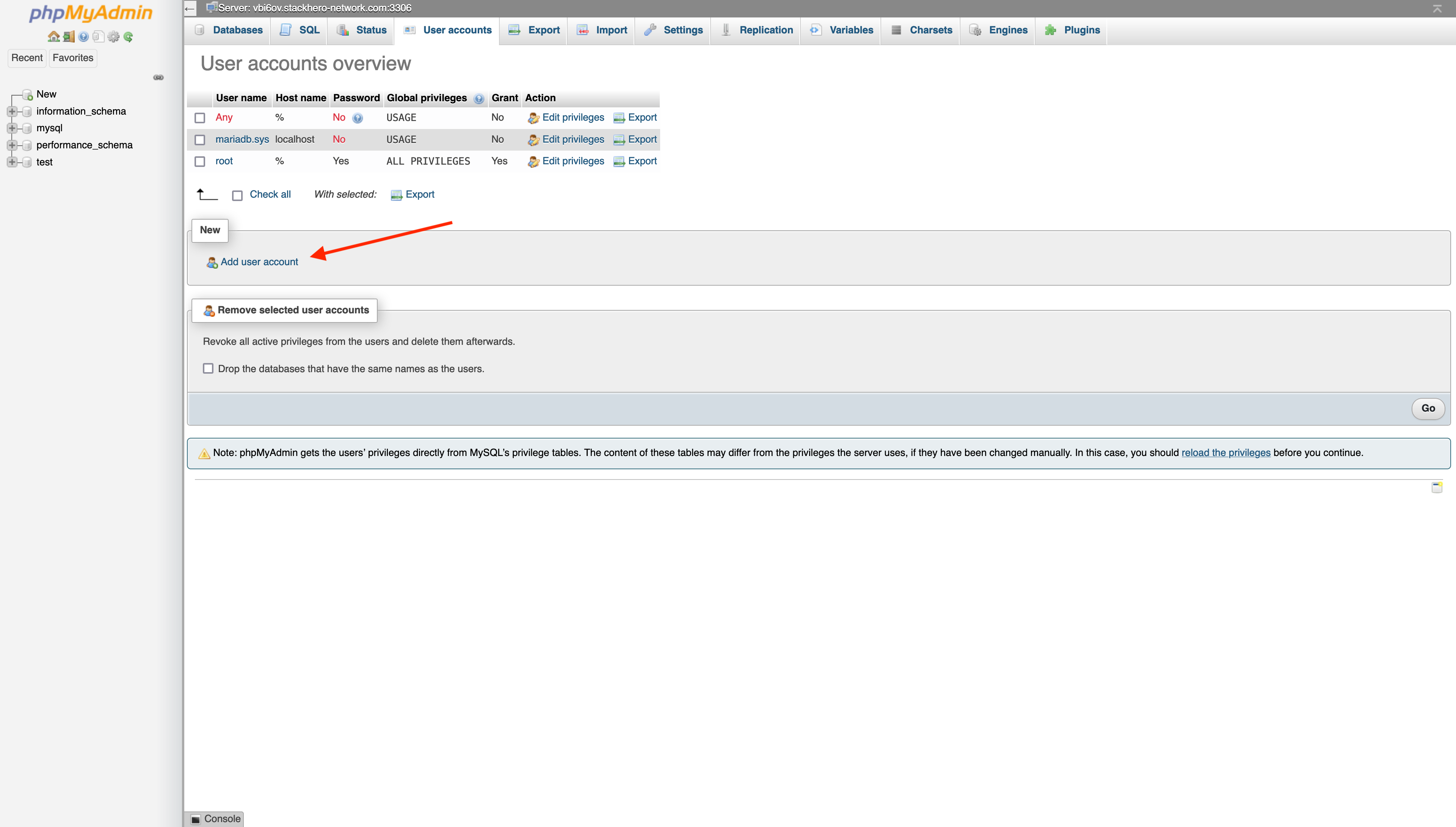The width and height of the screenshot is (1456, 827).
Task: Expand the test database node
Action: pyautogui.click(x=13, y=162)
